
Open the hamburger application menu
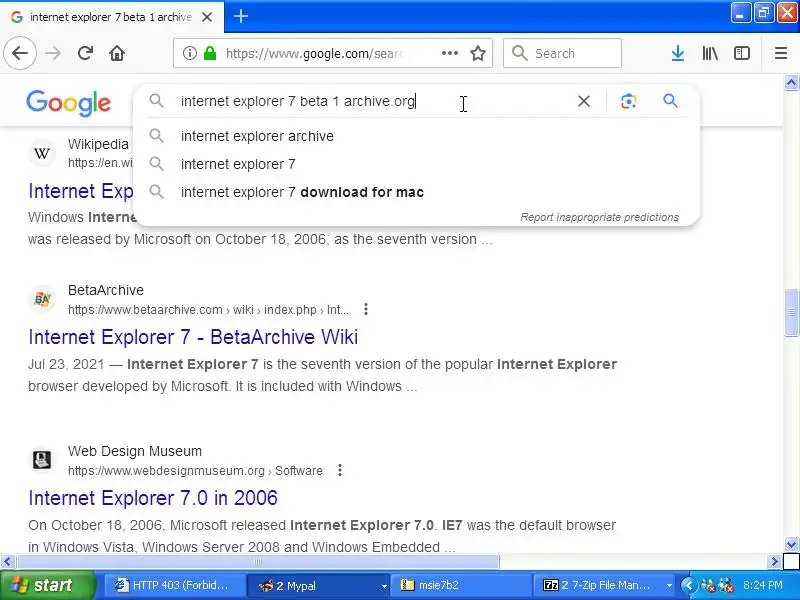click(x=781, y=53)
